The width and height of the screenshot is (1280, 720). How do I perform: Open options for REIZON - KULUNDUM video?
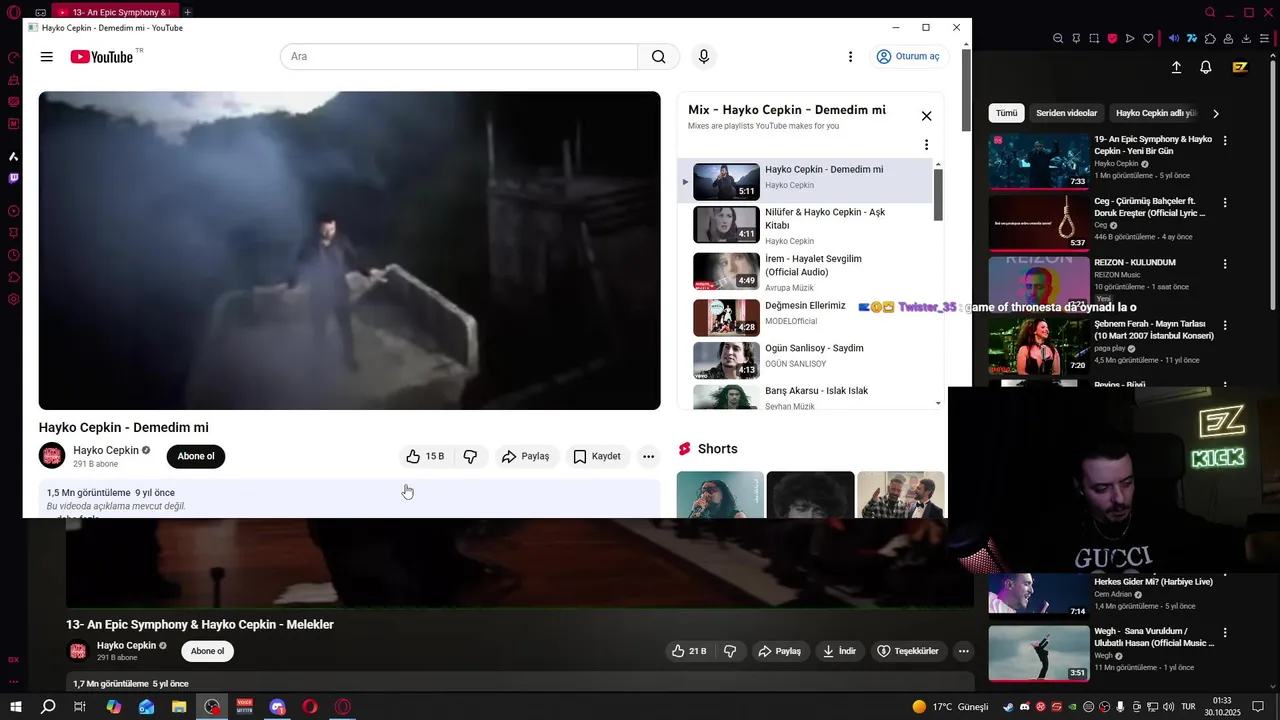coord(1225,265)
